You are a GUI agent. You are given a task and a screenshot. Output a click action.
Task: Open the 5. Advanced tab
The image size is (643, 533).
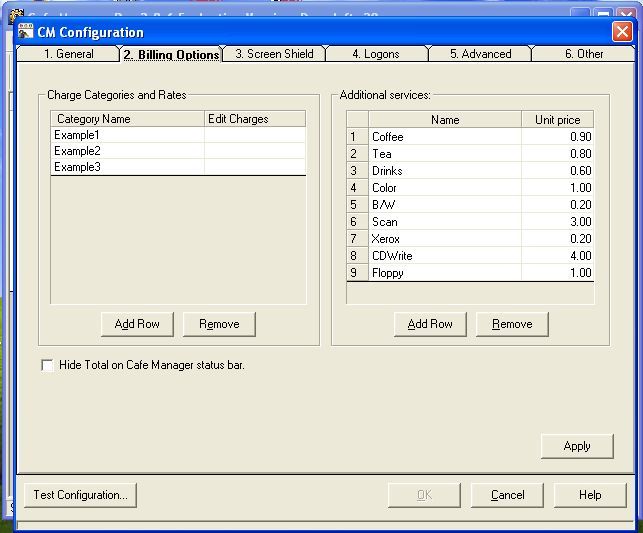coord(480,54)
